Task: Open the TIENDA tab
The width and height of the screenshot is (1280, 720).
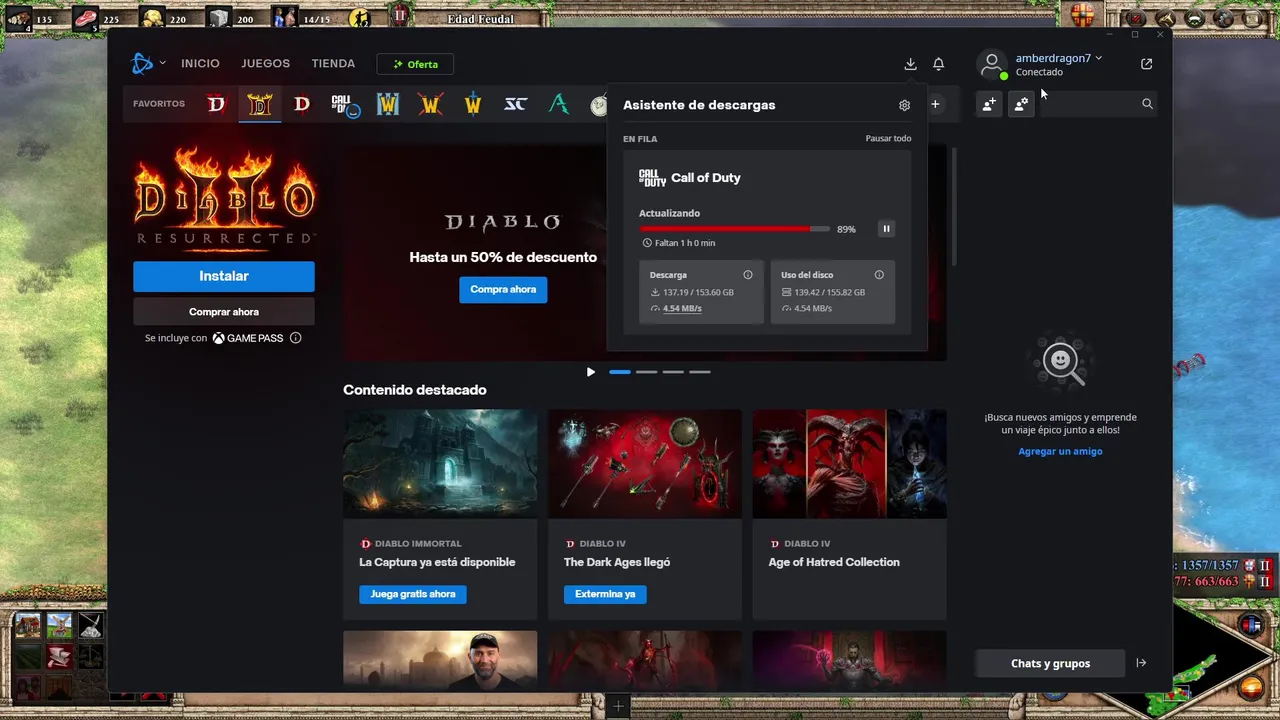Action: [x=333, y=64]
